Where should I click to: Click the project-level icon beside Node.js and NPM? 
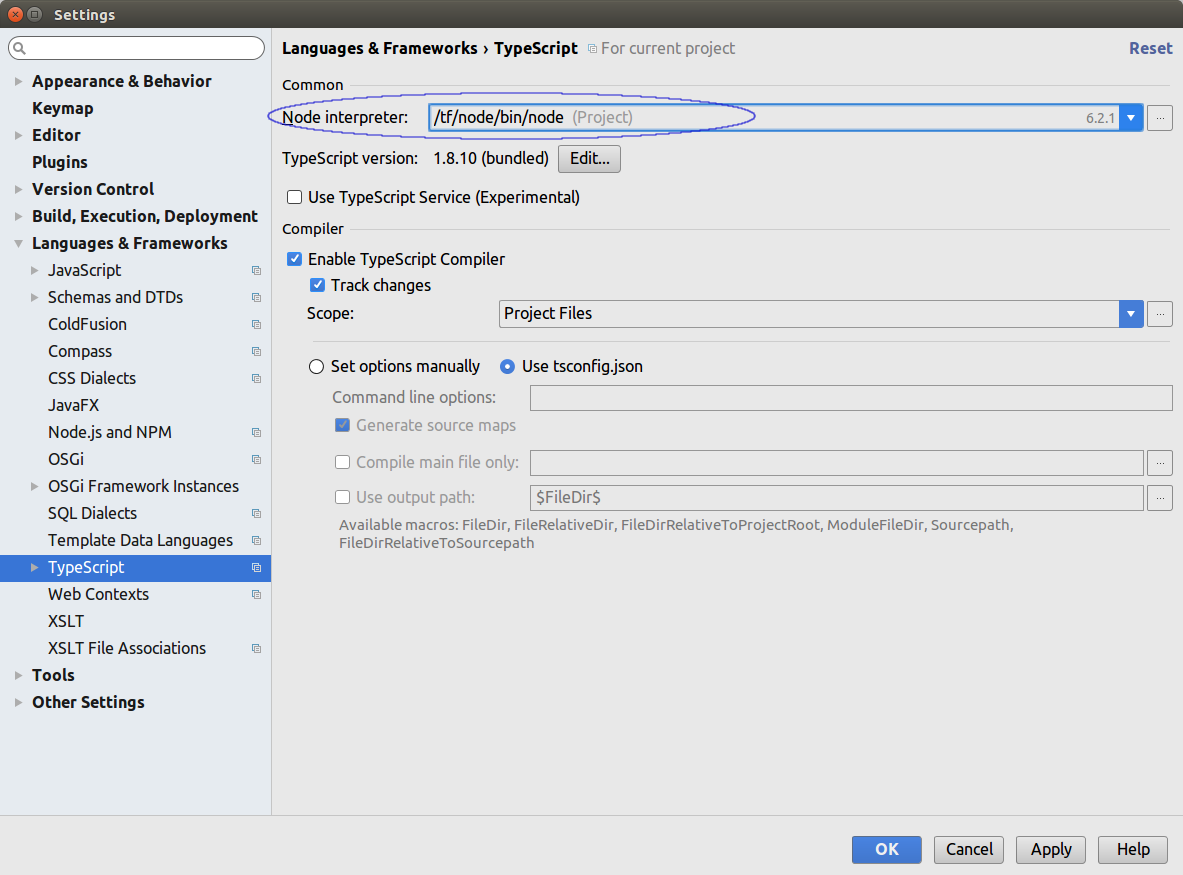[256, 433]
